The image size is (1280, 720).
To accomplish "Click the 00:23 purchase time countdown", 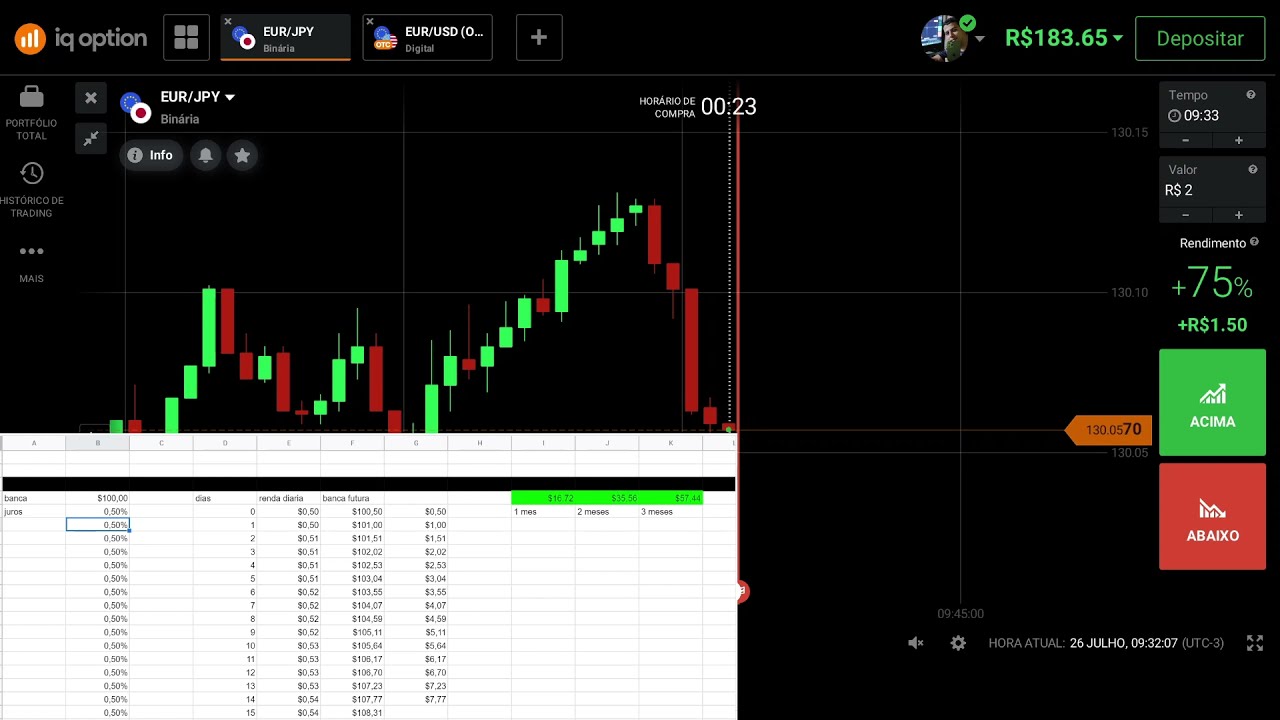I will [x=728, y=106].
